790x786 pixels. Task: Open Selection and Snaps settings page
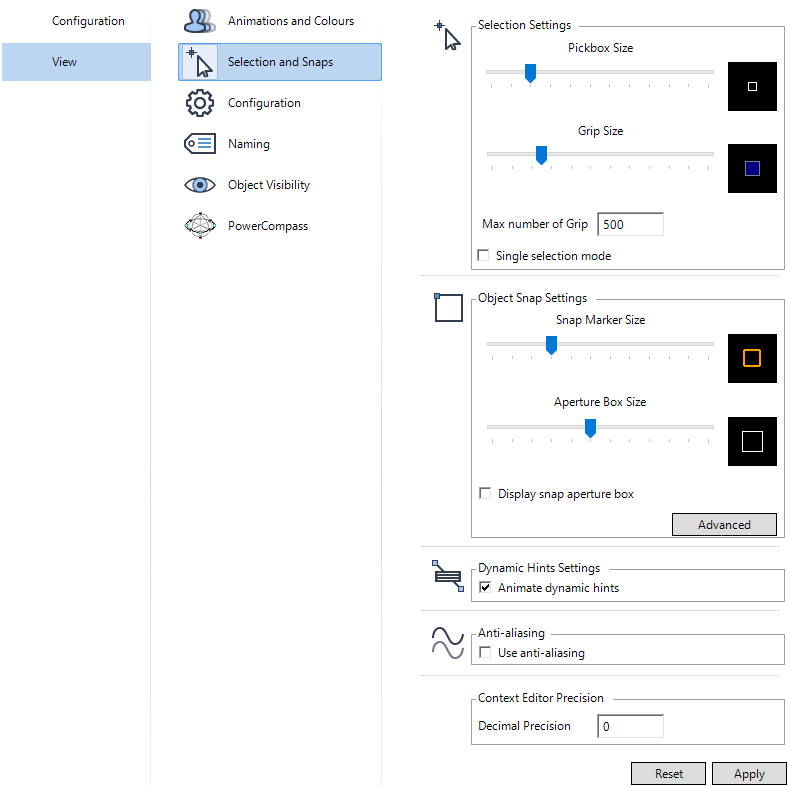[x=280, y=62]
